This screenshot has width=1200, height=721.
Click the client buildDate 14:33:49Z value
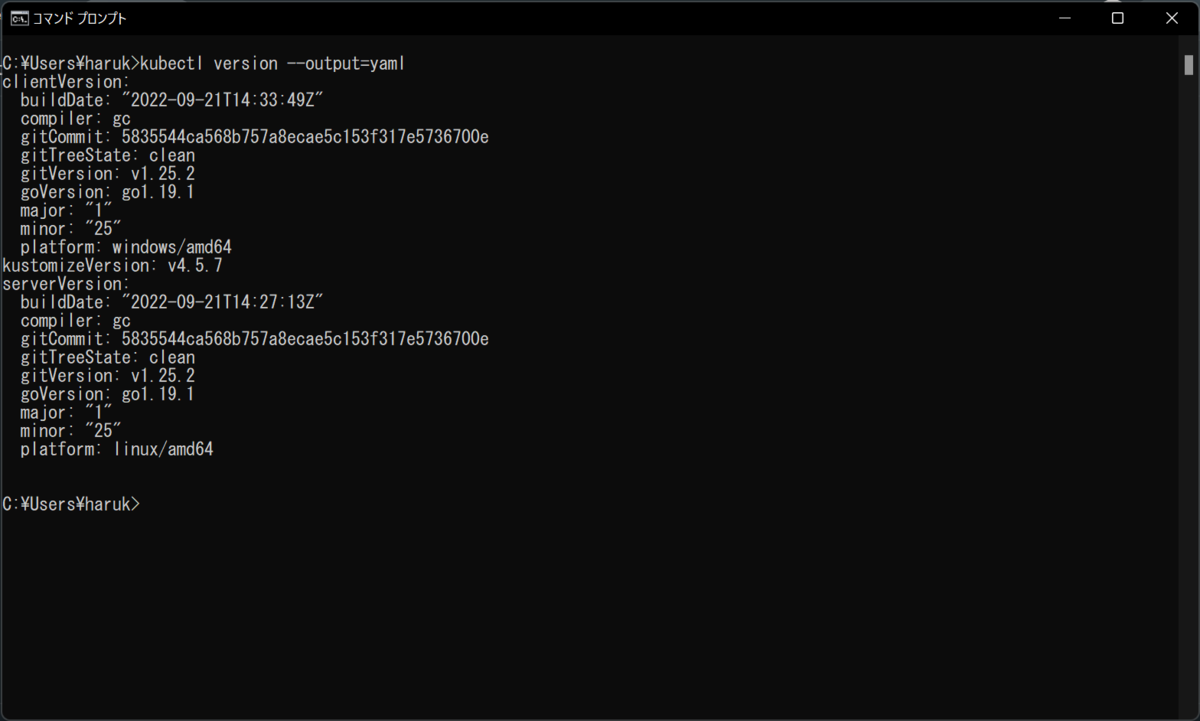click(223, 100)
